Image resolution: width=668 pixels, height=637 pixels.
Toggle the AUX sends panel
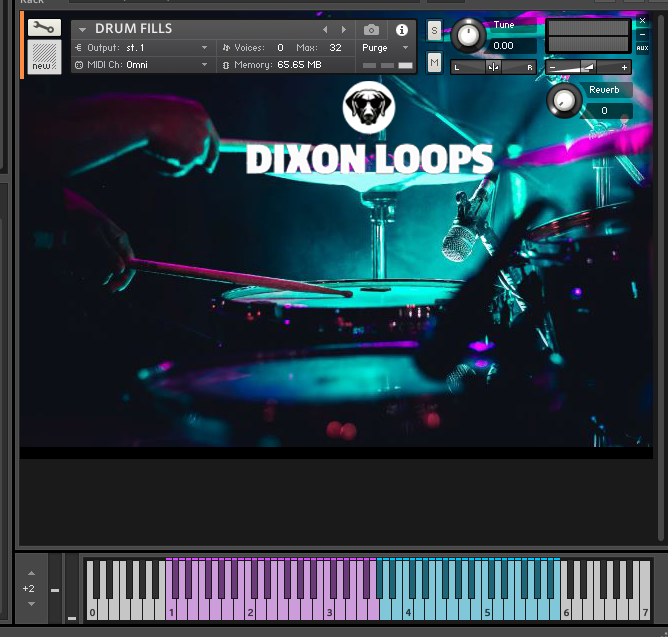coord(642,48)
